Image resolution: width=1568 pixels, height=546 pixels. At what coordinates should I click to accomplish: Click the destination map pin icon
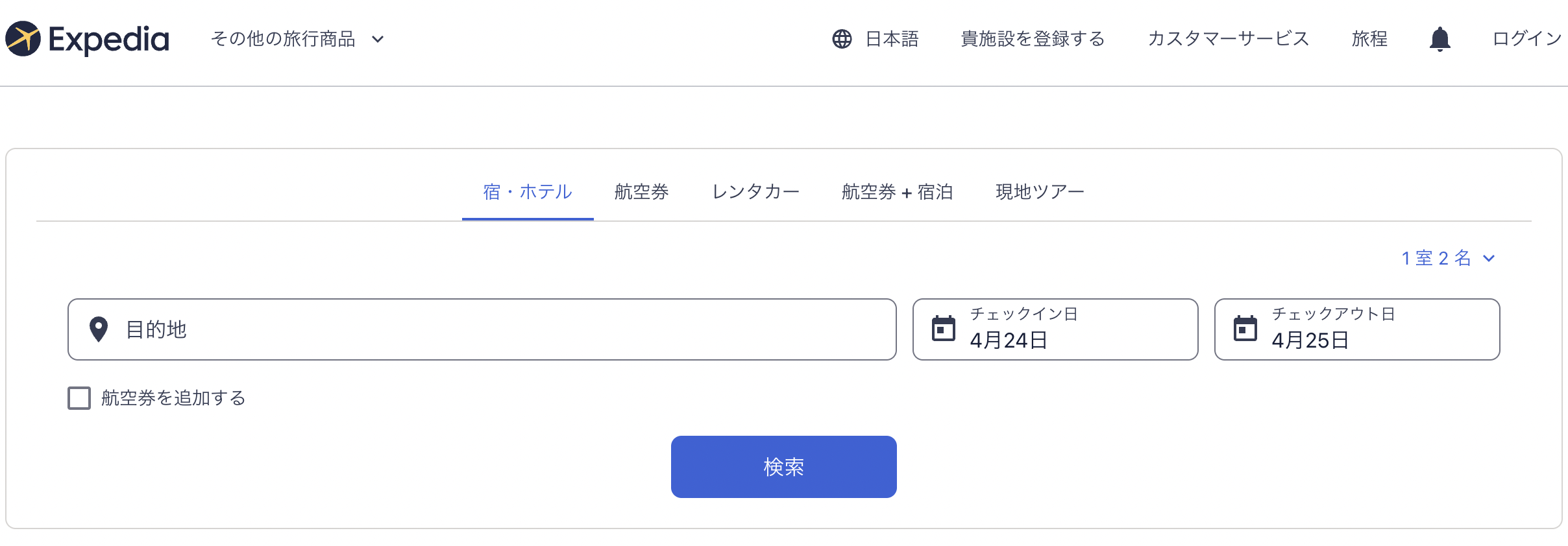[99, 329]
